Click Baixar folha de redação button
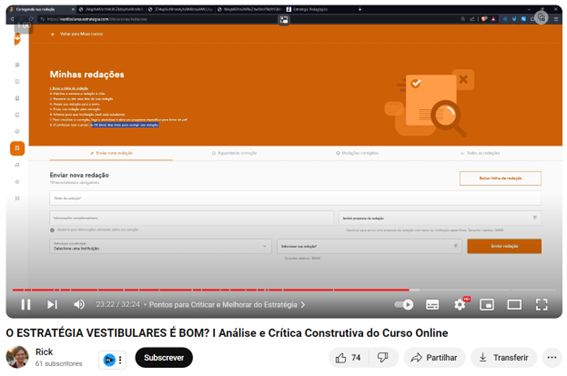The height and width of the screenshot is (376, 567). click(x=500, y=178)
